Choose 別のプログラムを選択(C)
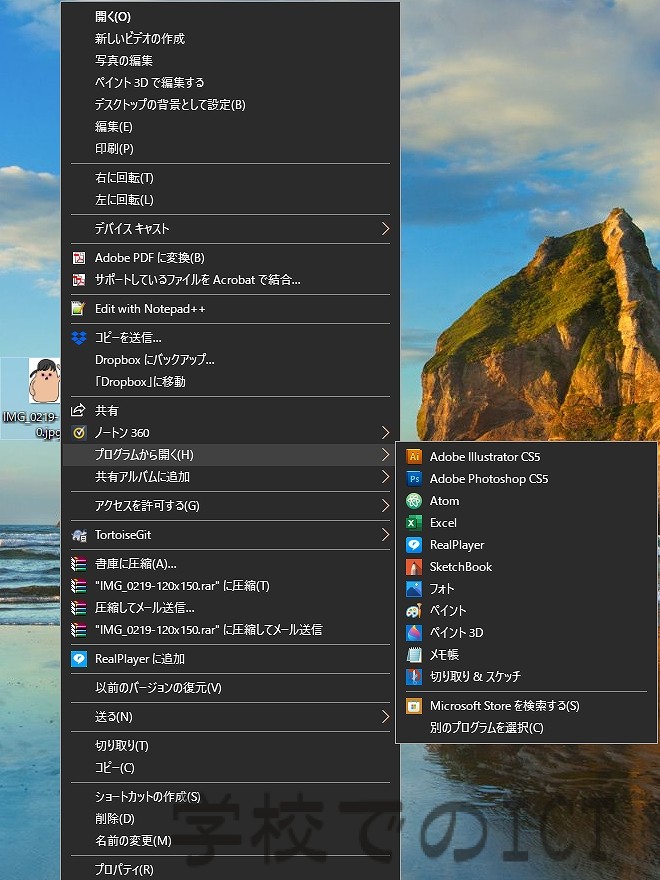Viewport: 660px width, 880px height. [x=526, y=728]
